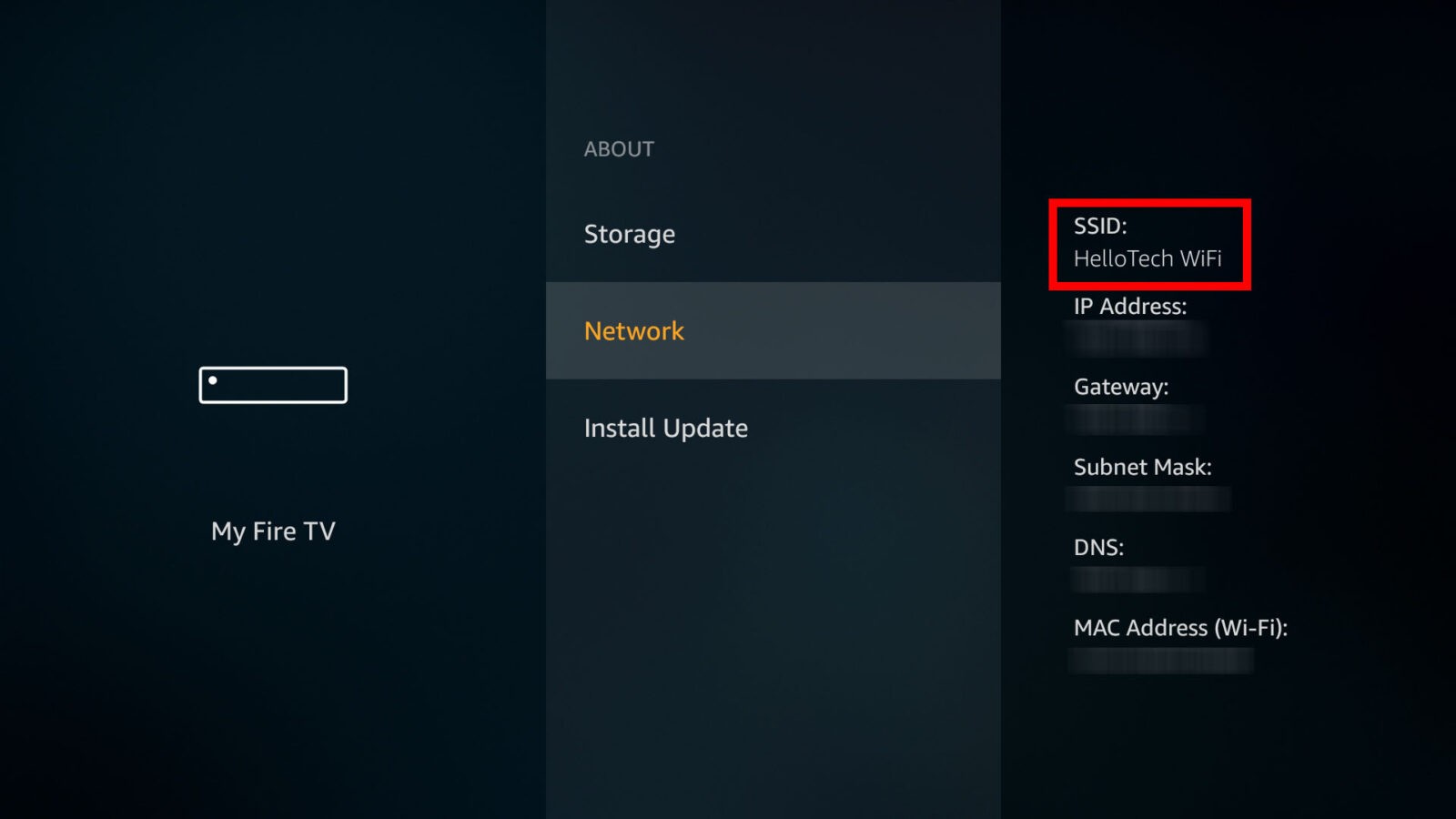Click the SSID label
Image resolution: width=1456 pixels, height=819 pixels.
coord(1100,226)
